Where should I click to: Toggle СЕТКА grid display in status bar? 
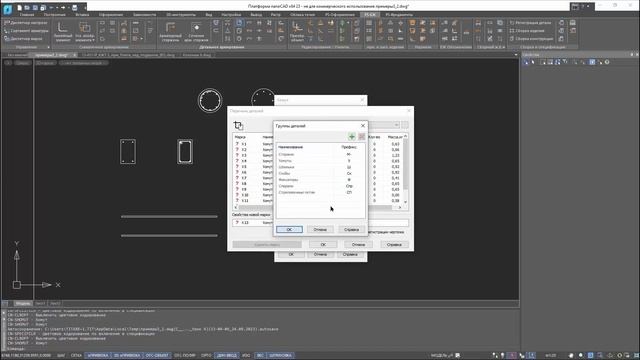coord(76,356)
